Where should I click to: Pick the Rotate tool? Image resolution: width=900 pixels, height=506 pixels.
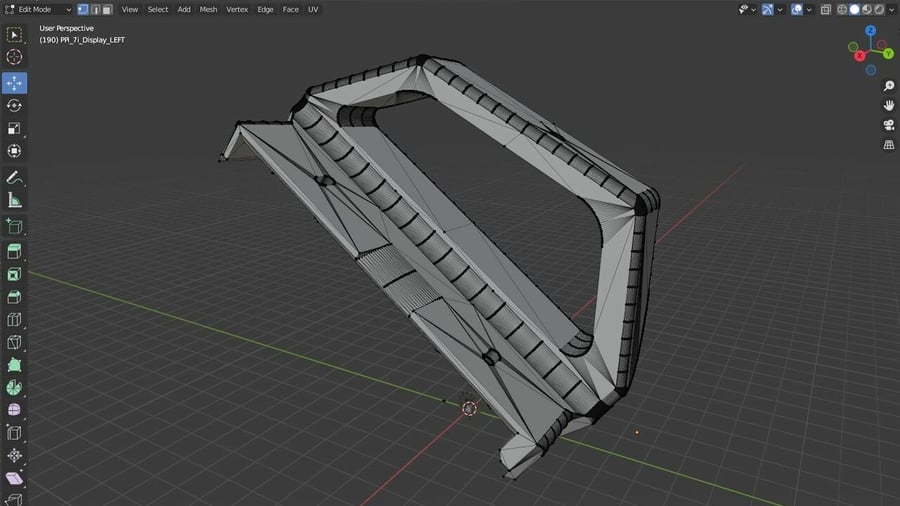[14, 105]
